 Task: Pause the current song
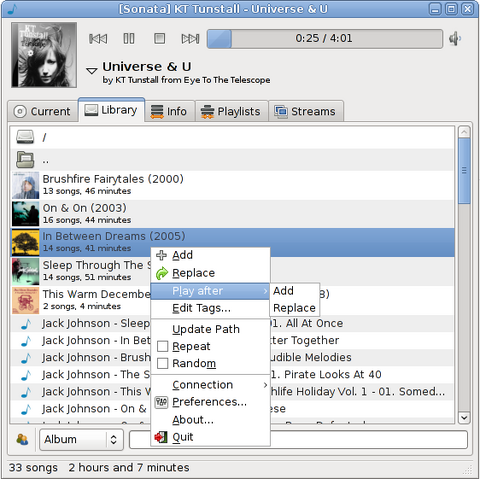(x=129, y=39)
